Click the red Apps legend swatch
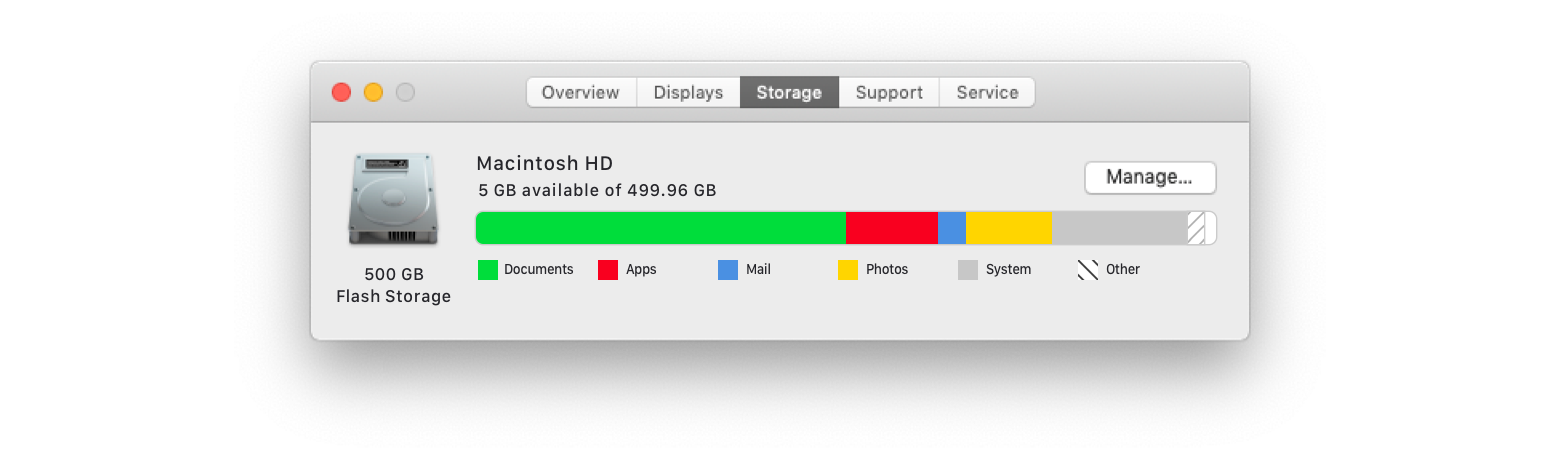Screen dimensions: 1560x460 point(608,270)
